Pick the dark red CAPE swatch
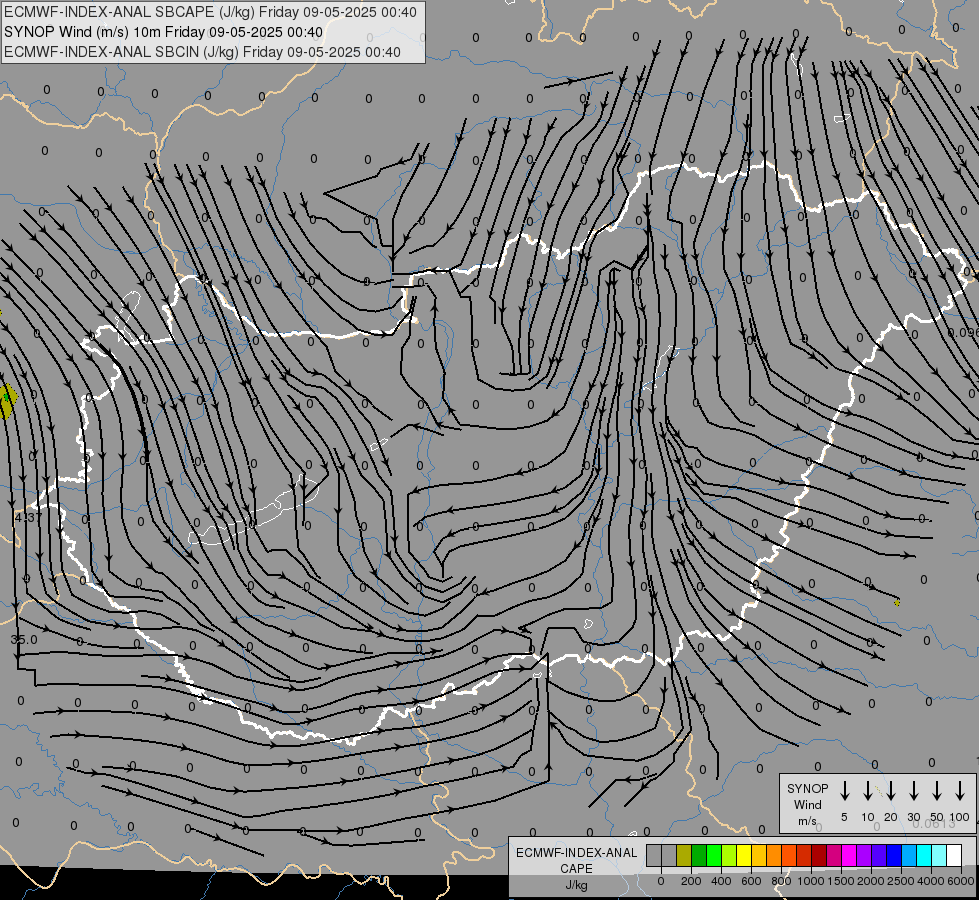The image size is (979, 900). pos(819,855)
